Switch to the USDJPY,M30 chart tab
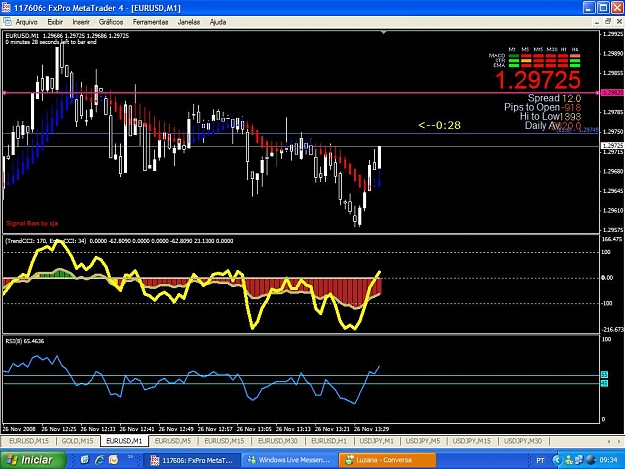The width and height of the screenshot is (625, 469). pyautogui.click(x=523, y=441)
